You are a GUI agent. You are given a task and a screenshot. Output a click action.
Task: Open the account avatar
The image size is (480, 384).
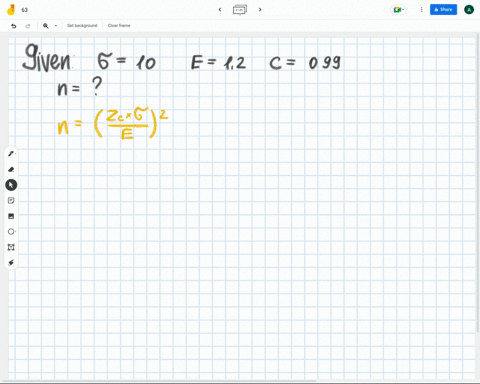[469, 10]
